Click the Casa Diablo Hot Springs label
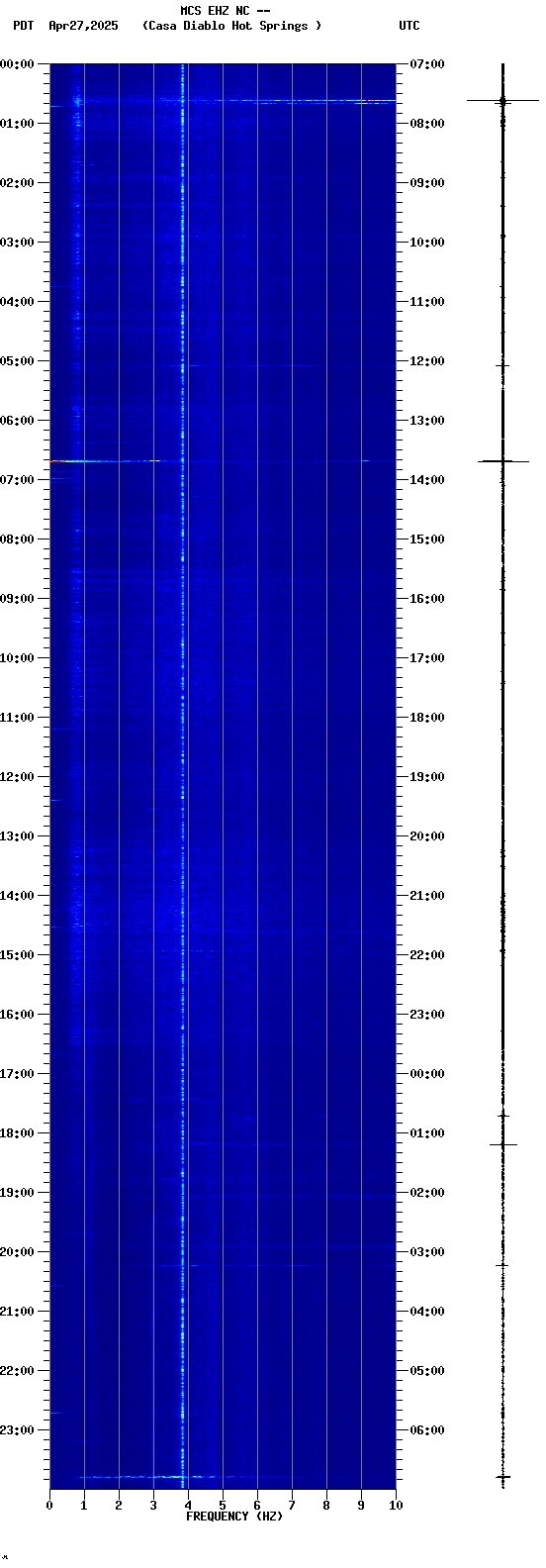 coord(232,26)
